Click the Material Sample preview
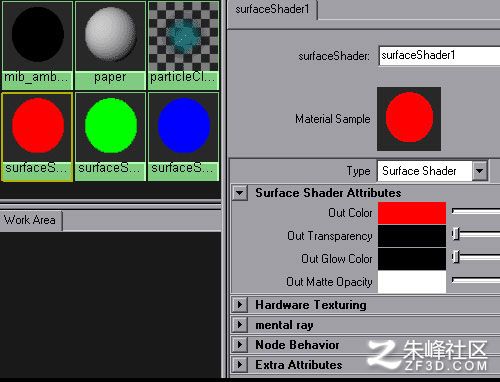This screenshot has width=500, height=382. [409, 119]
